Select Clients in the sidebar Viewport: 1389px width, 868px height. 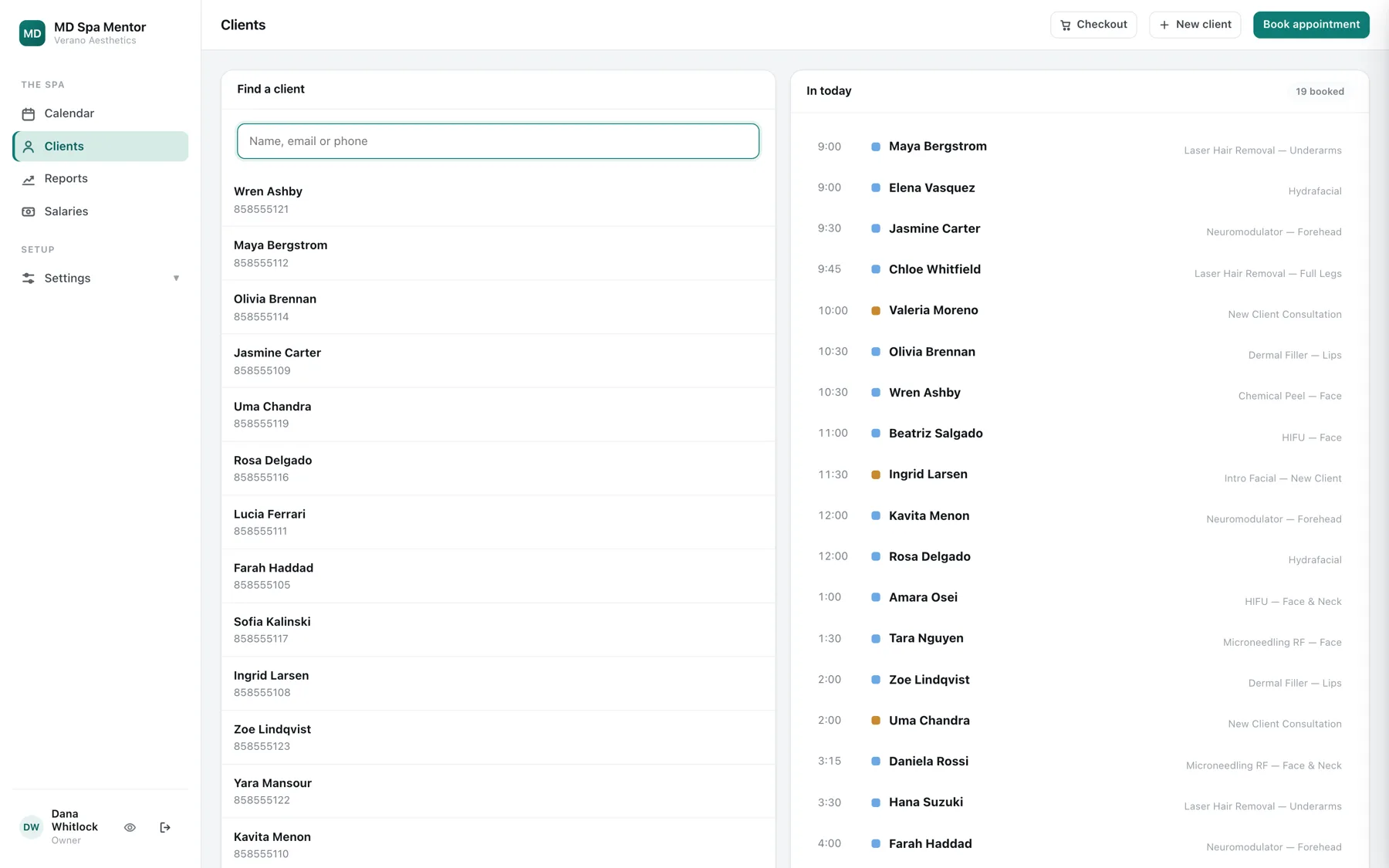[100, 147]
